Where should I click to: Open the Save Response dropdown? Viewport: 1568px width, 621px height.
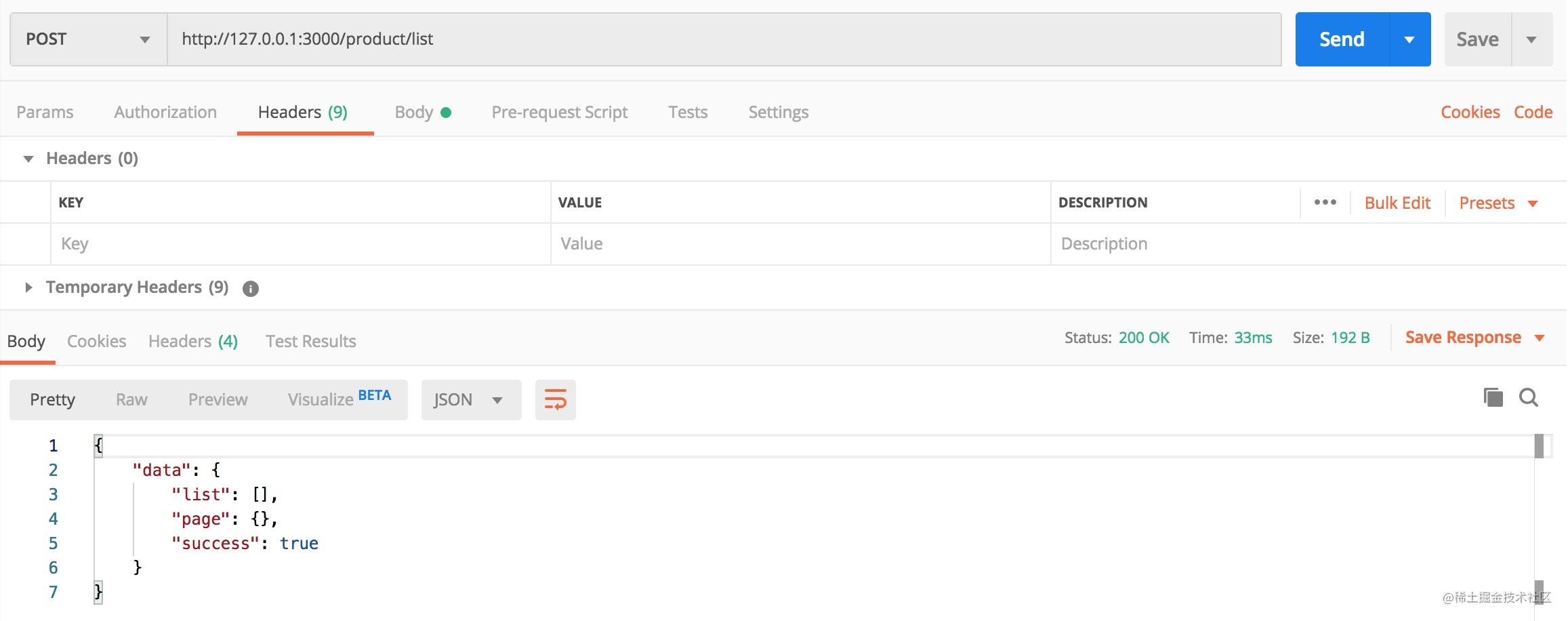[x=1474, y=338]
